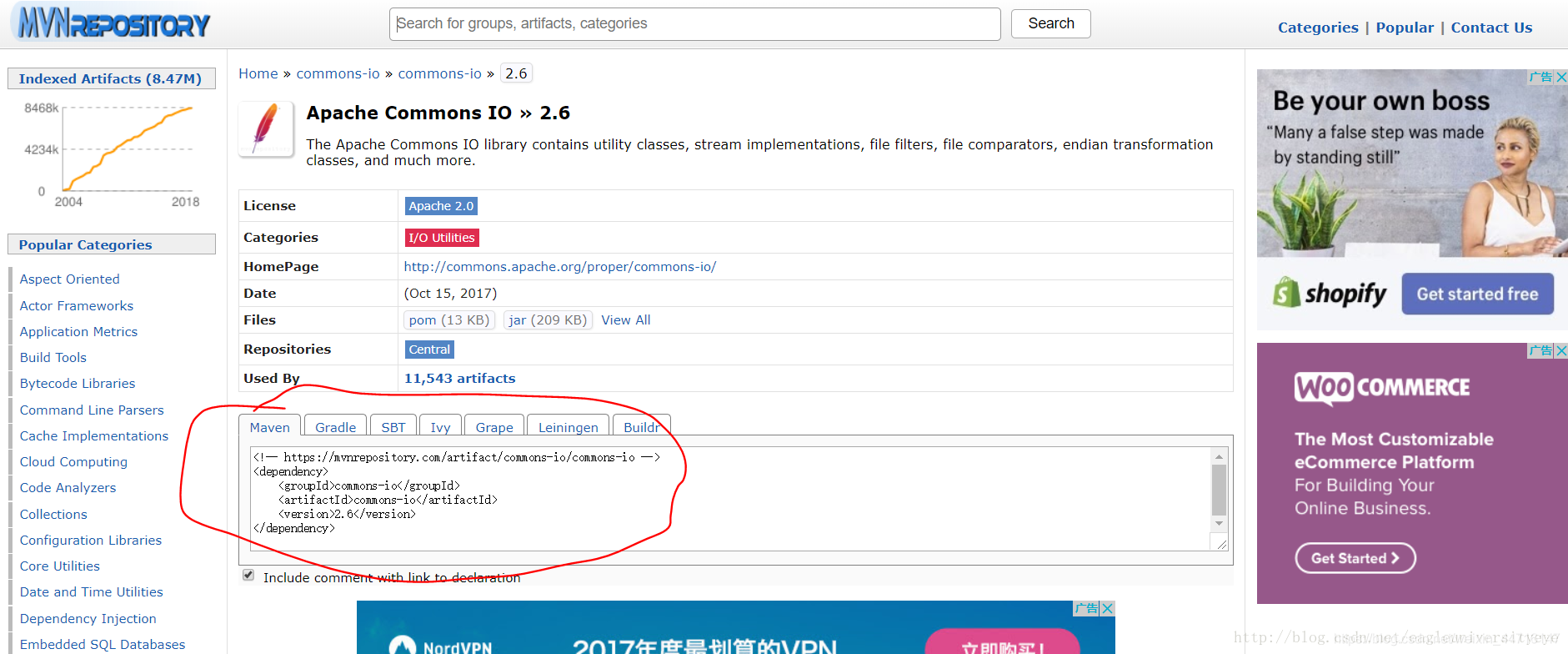Click the Shopify logo in the ad
The height and width of the screenshot is (654, 1568).
tap(1329, 293)
